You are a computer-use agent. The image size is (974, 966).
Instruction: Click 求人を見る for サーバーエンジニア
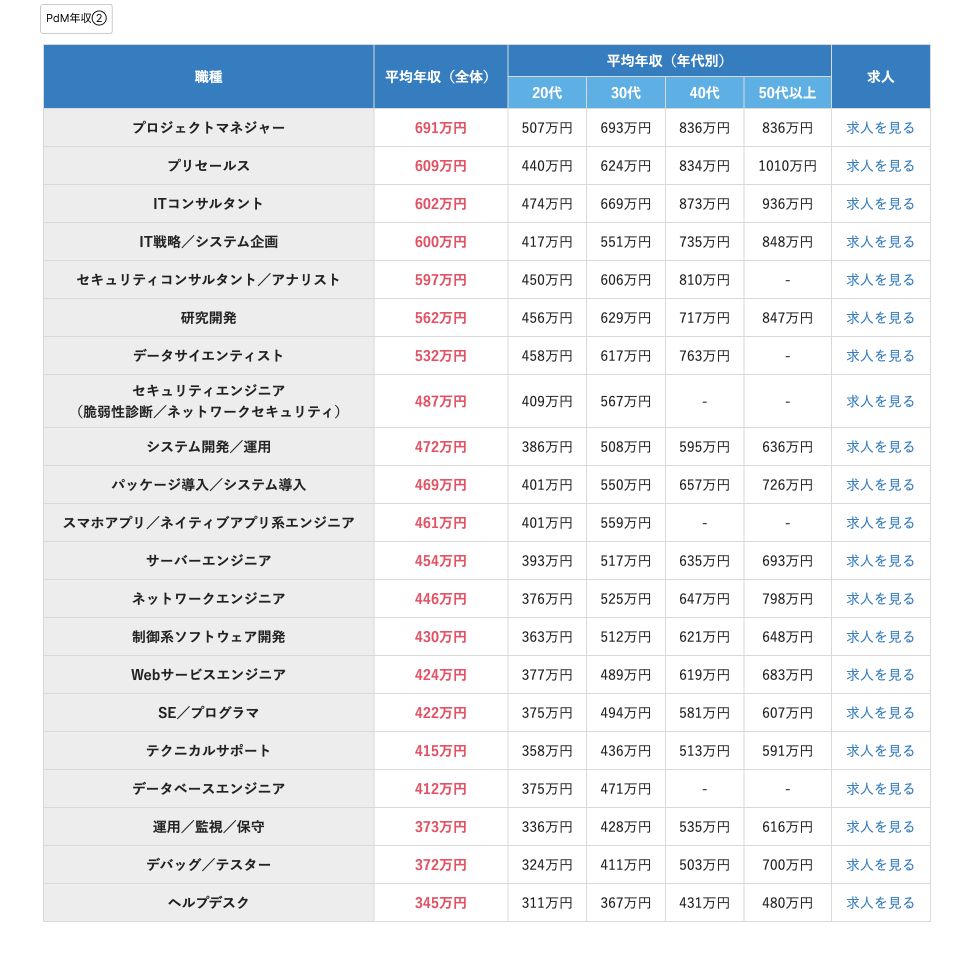880,561
